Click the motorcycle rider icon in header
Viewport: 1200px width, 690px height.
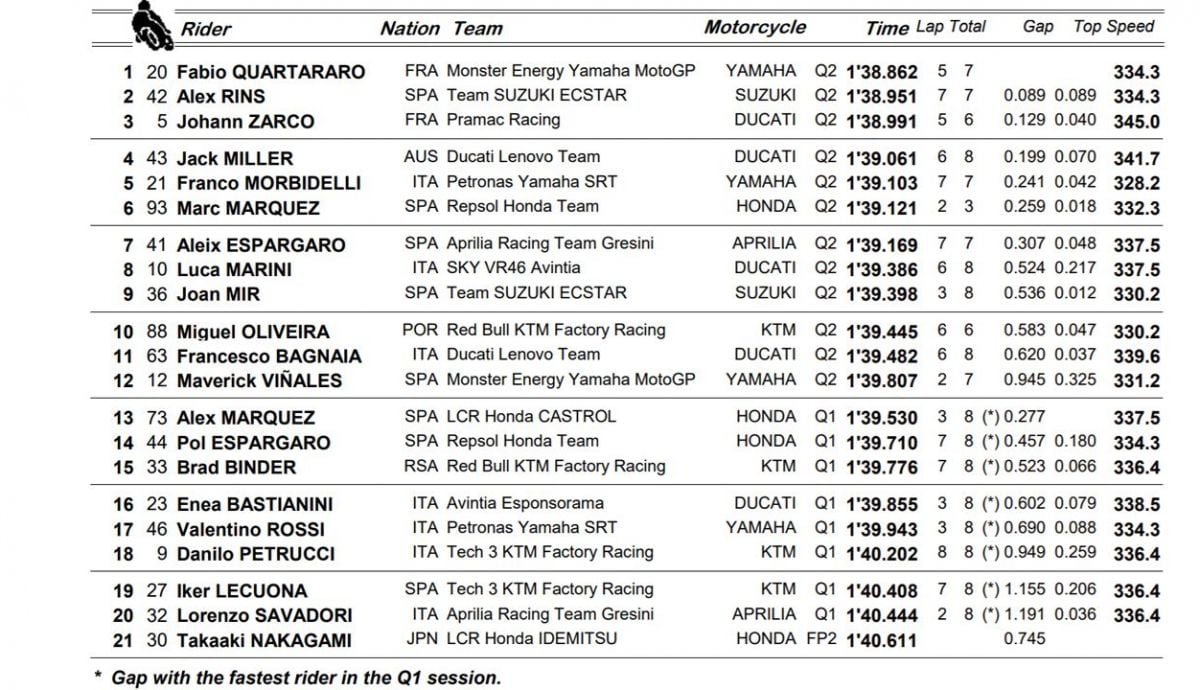(x=151, y=25)
